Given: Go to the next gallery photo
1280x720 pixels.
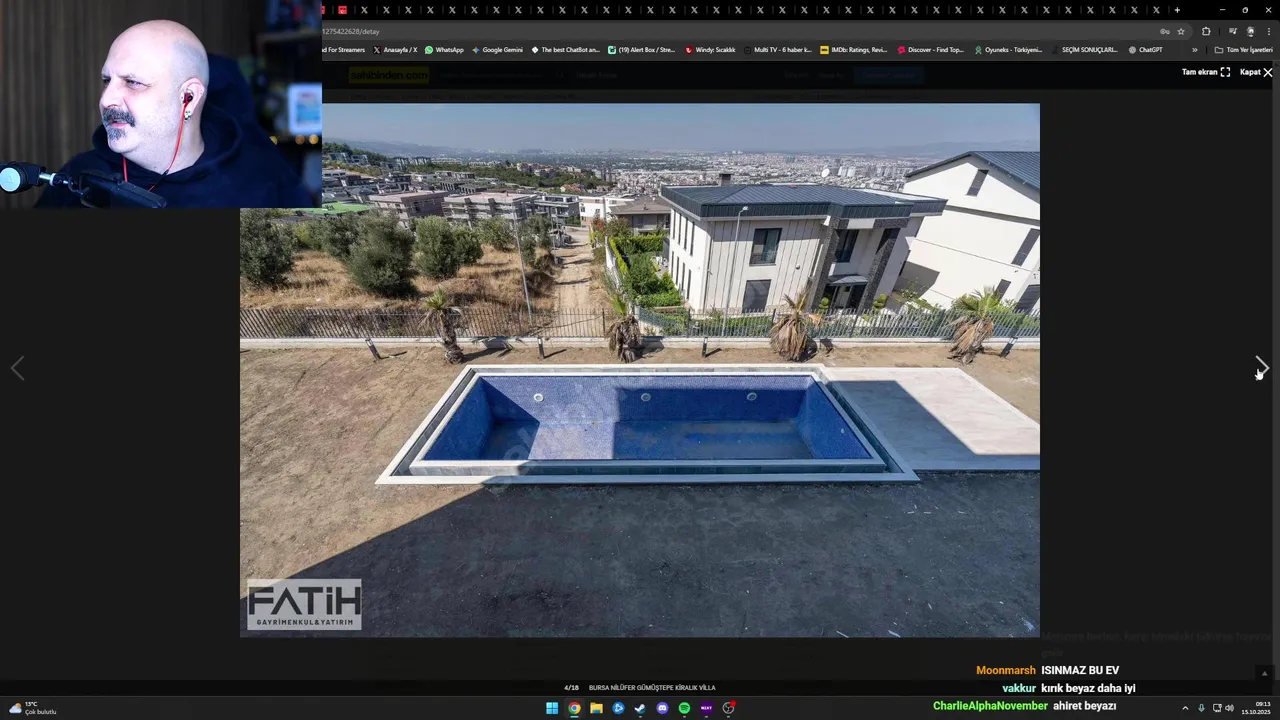Looking at the screenshot, I should tap(1262, 368).
